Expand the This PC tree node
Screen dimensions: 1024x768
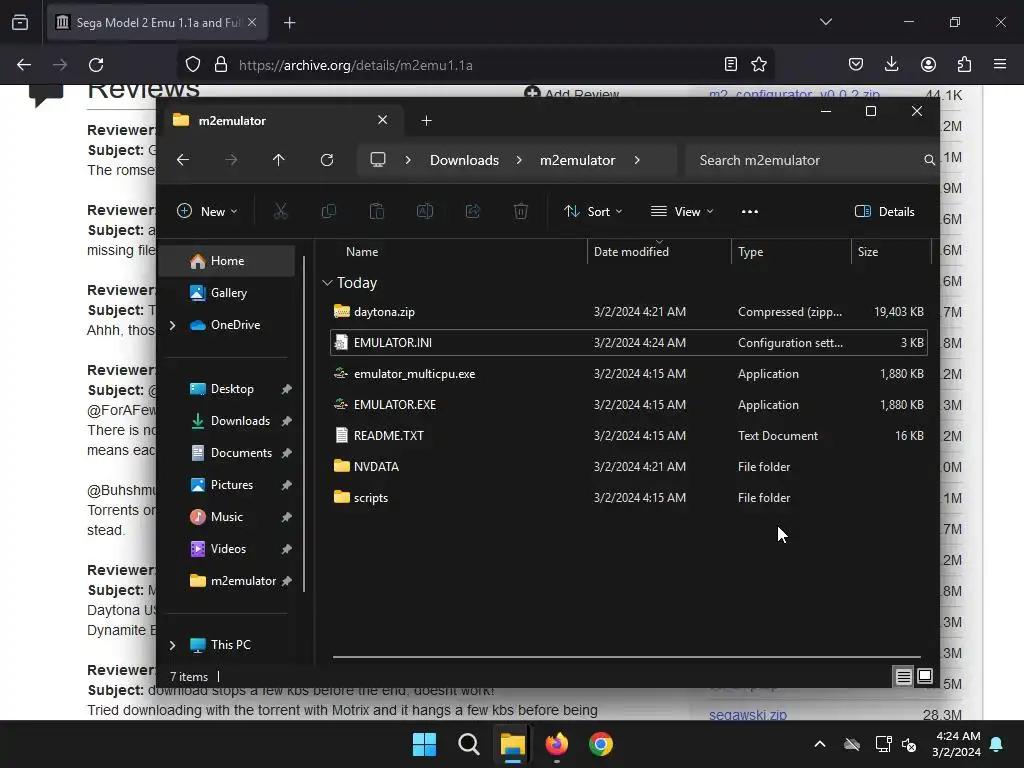coord(172,645)
